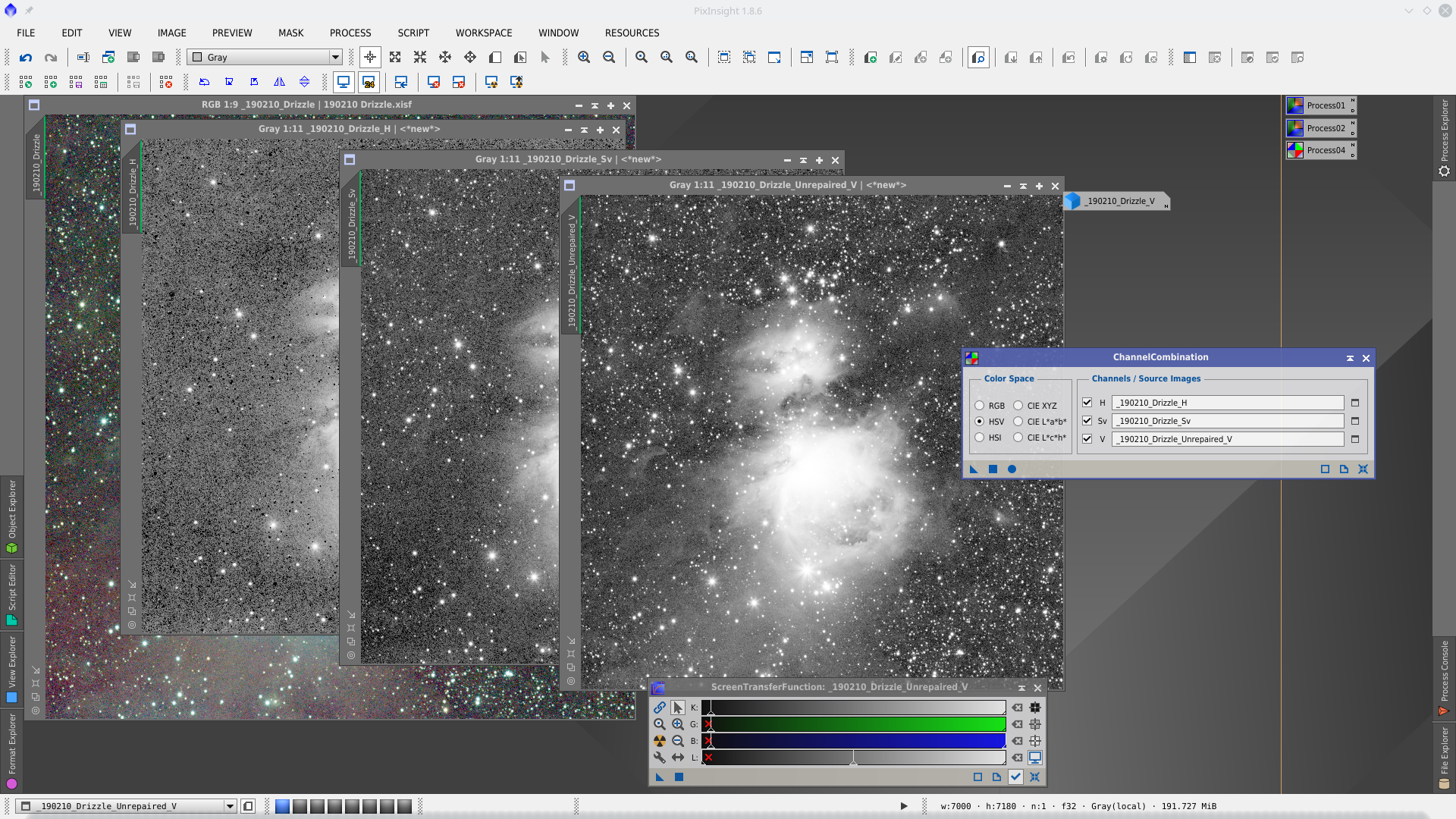Click Global Apply circle in ChannelCombination

(x=1012, y=469)
